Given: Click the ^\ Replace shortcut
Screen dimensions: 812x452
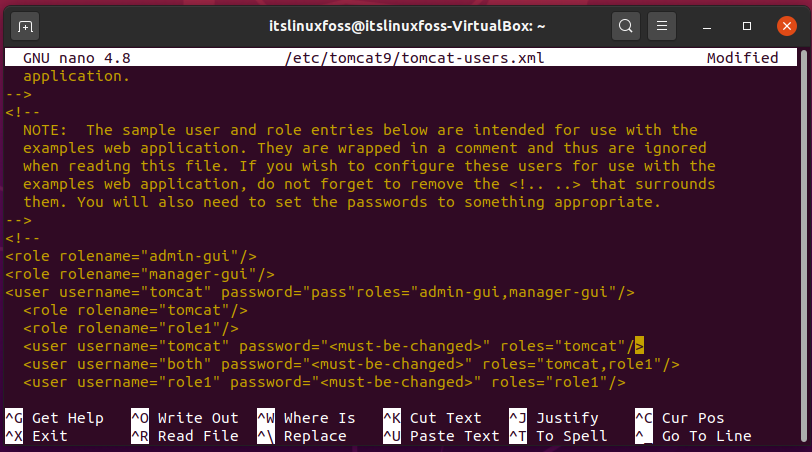Looking at the screenshot, I should (x=302, y=436).
